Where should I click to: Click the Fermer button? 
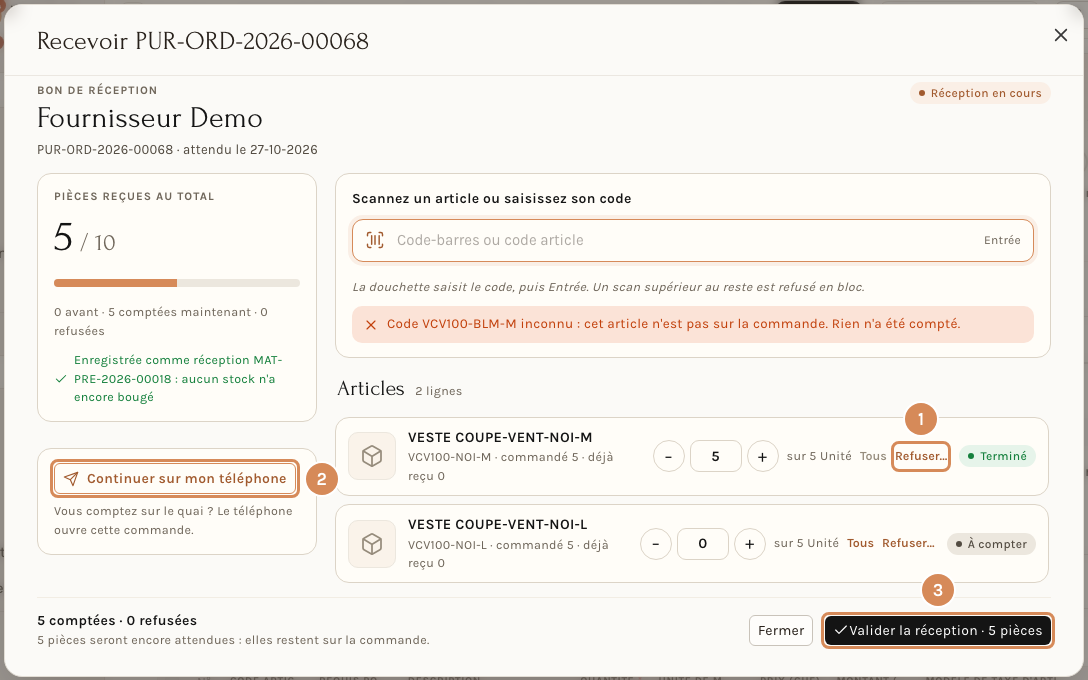pyautogui.click(x=781, y=631)
